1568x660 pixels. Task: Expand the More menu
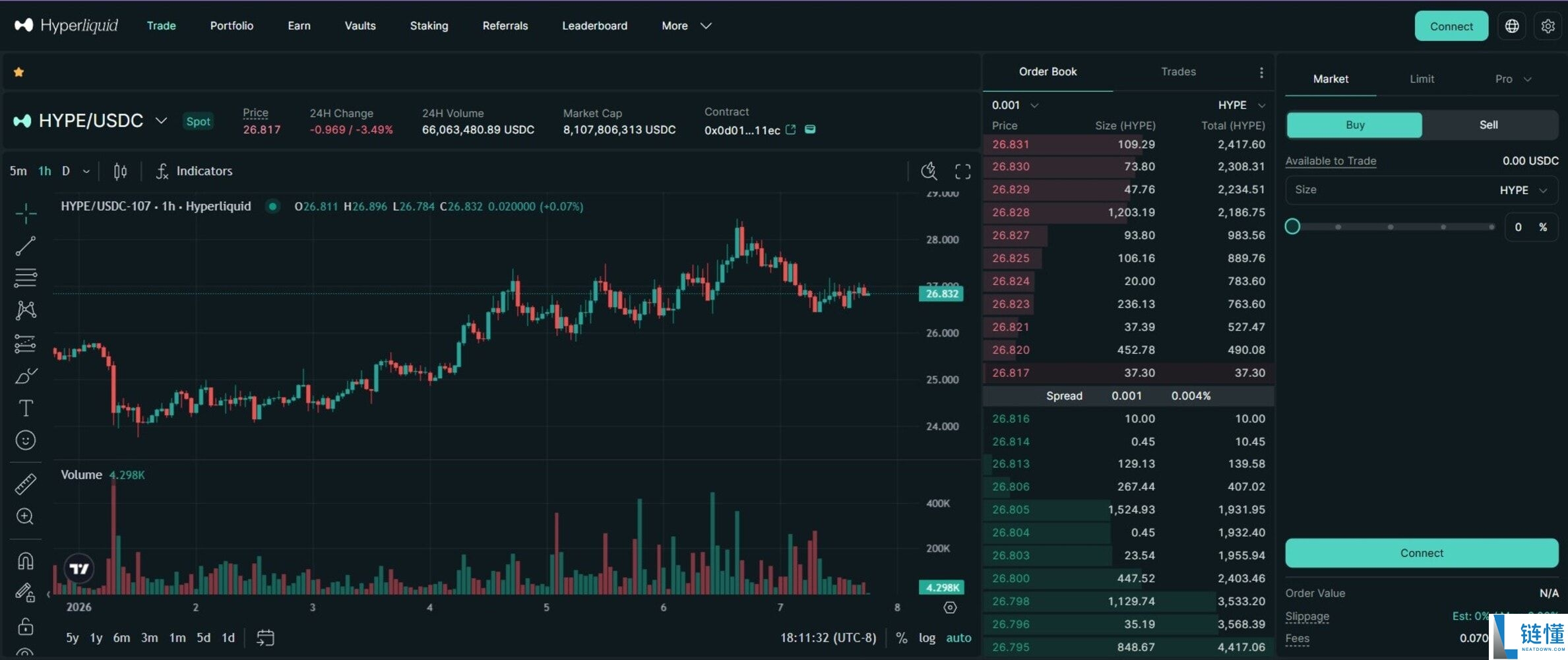click(686, 26)
